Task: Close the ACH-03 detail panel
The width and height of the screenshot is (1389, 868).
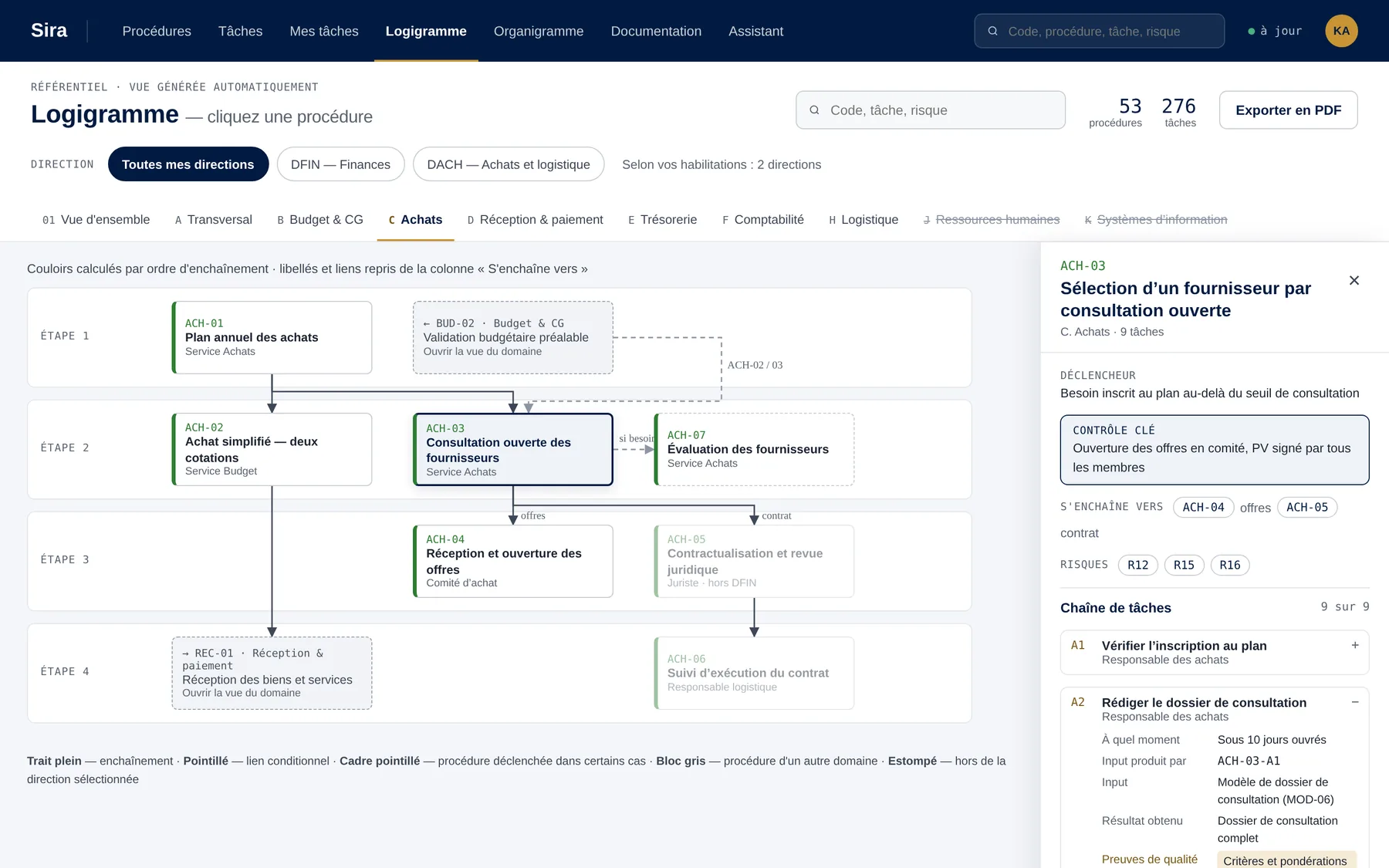Action: coord(1354,280)
